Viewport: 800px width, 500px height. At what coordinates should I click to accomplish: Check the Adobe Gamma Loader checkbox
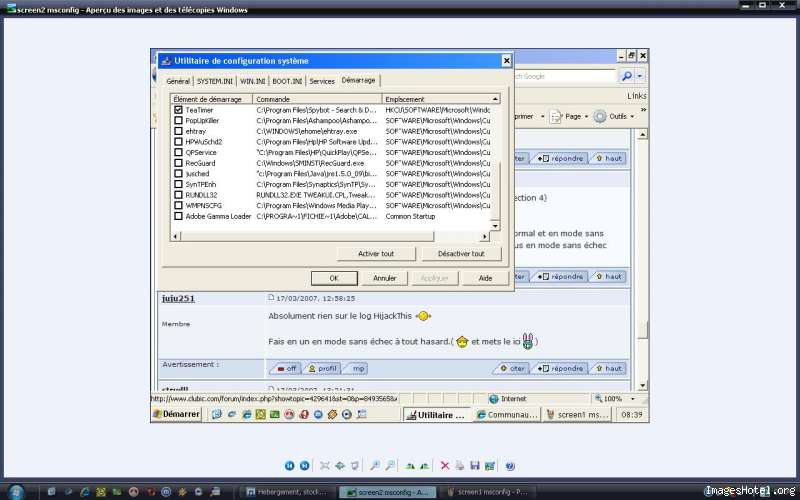point(178,216)
